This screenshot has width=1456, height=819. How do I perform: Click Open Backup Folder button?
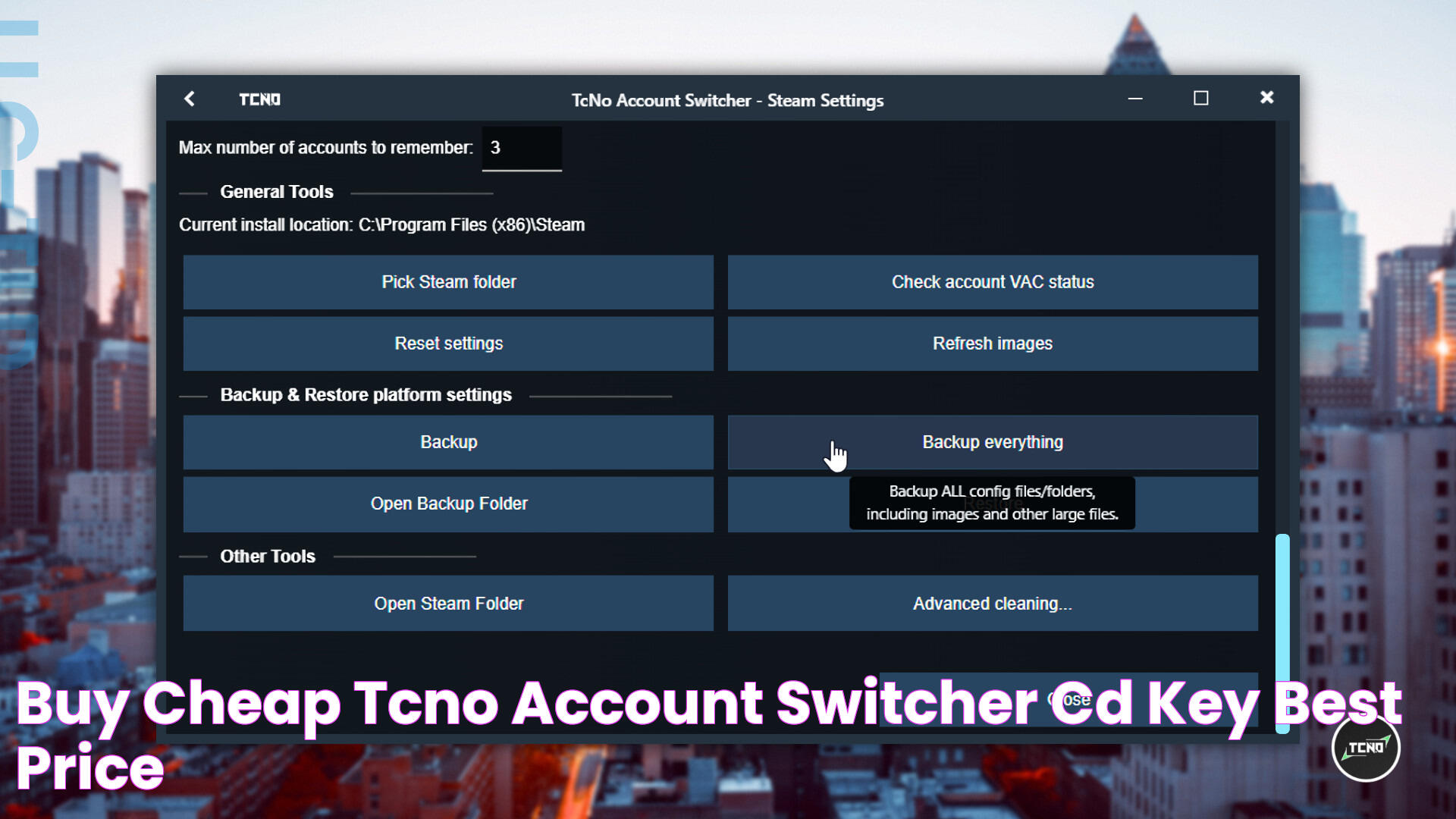448,503
